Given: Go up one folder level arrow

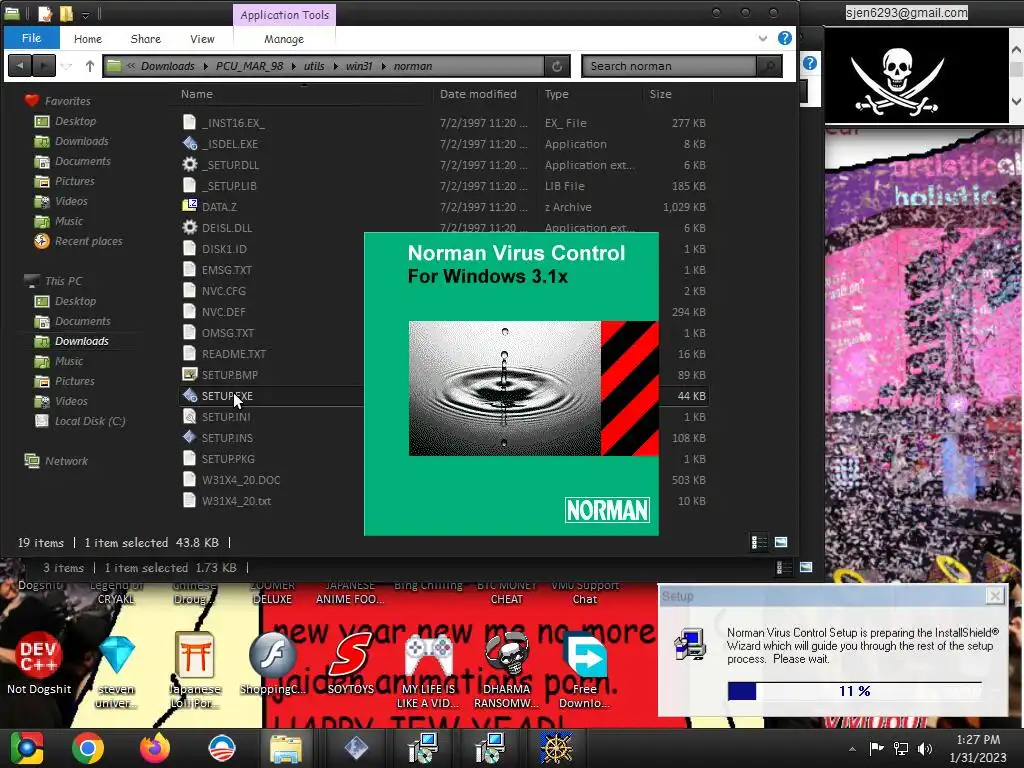Looking at the screenshot, I should click(89, 65).
